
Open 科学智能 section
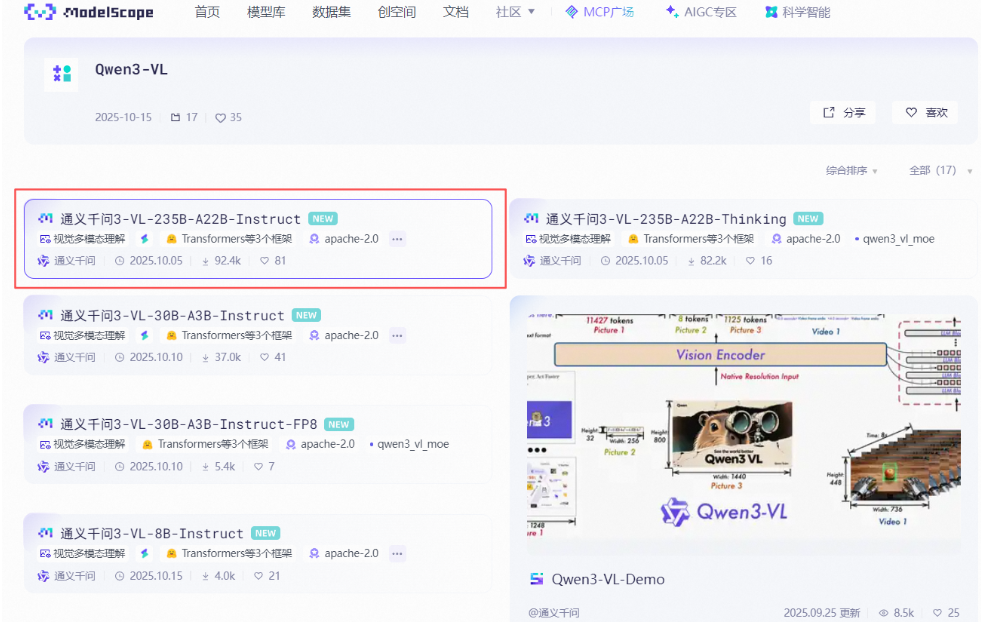pos(798,12)
